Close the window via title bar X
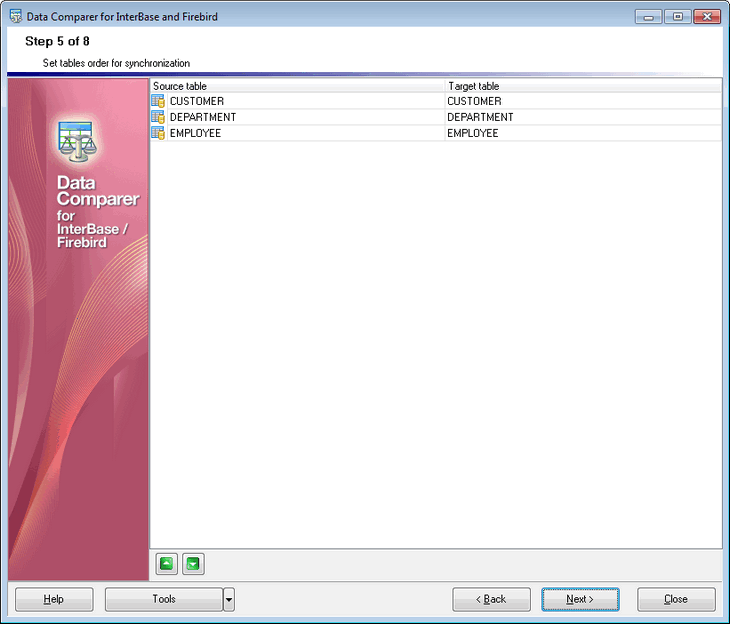730x624 pixels. tap(707, 17)
